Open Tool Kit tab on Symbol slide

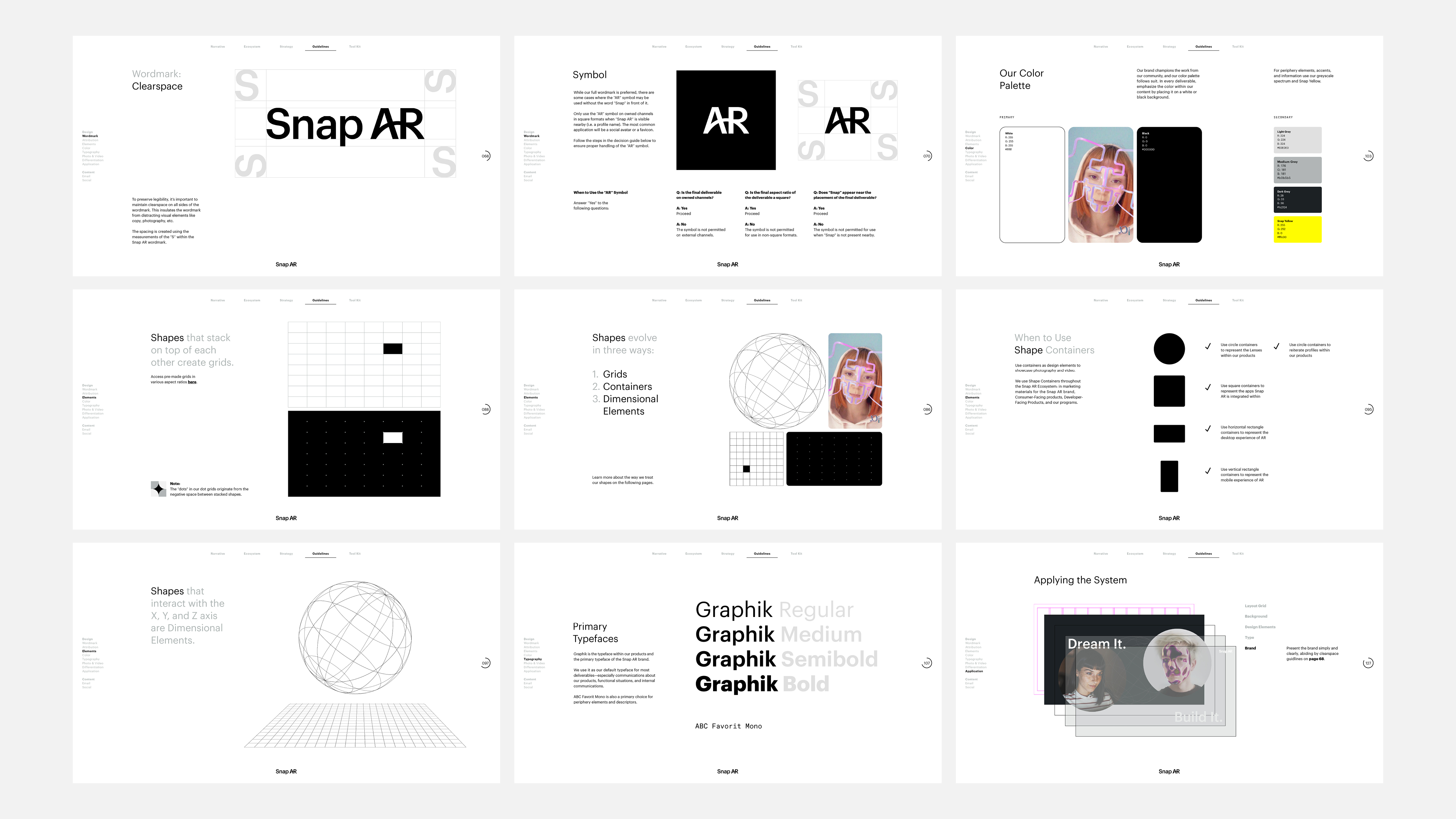(796, 47)
